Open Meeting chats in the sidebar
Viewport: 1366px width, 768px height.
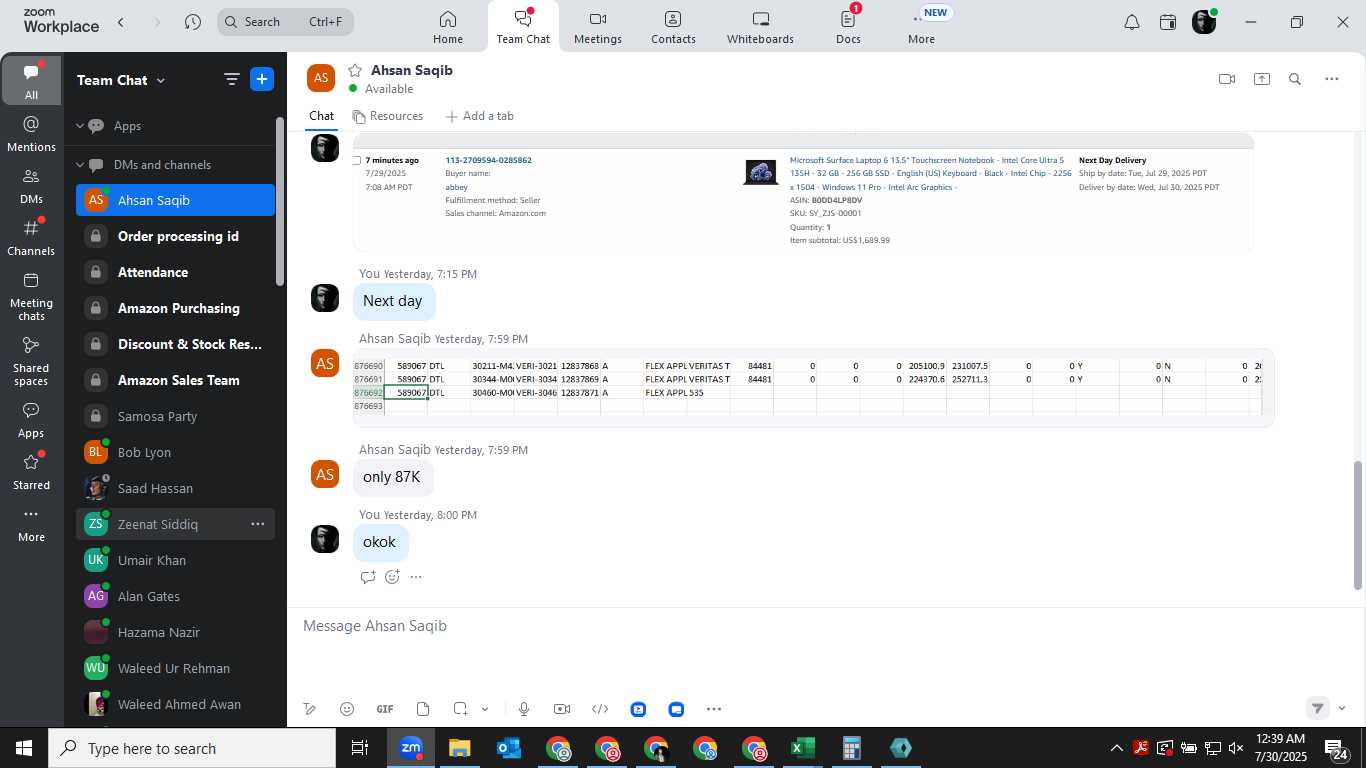[x=31, y=296]
